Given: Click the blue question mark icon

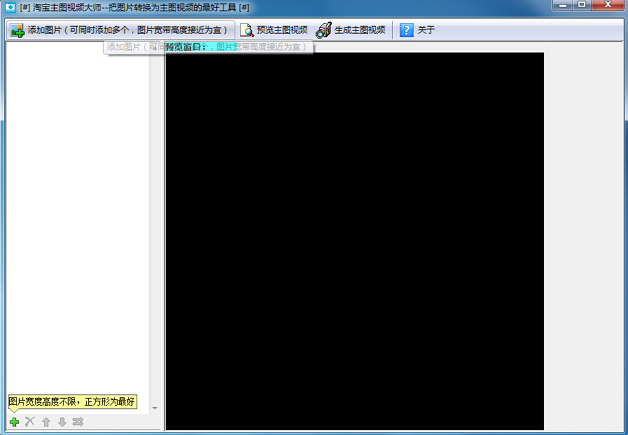Looking at the screenshot, I should (407, 30).
